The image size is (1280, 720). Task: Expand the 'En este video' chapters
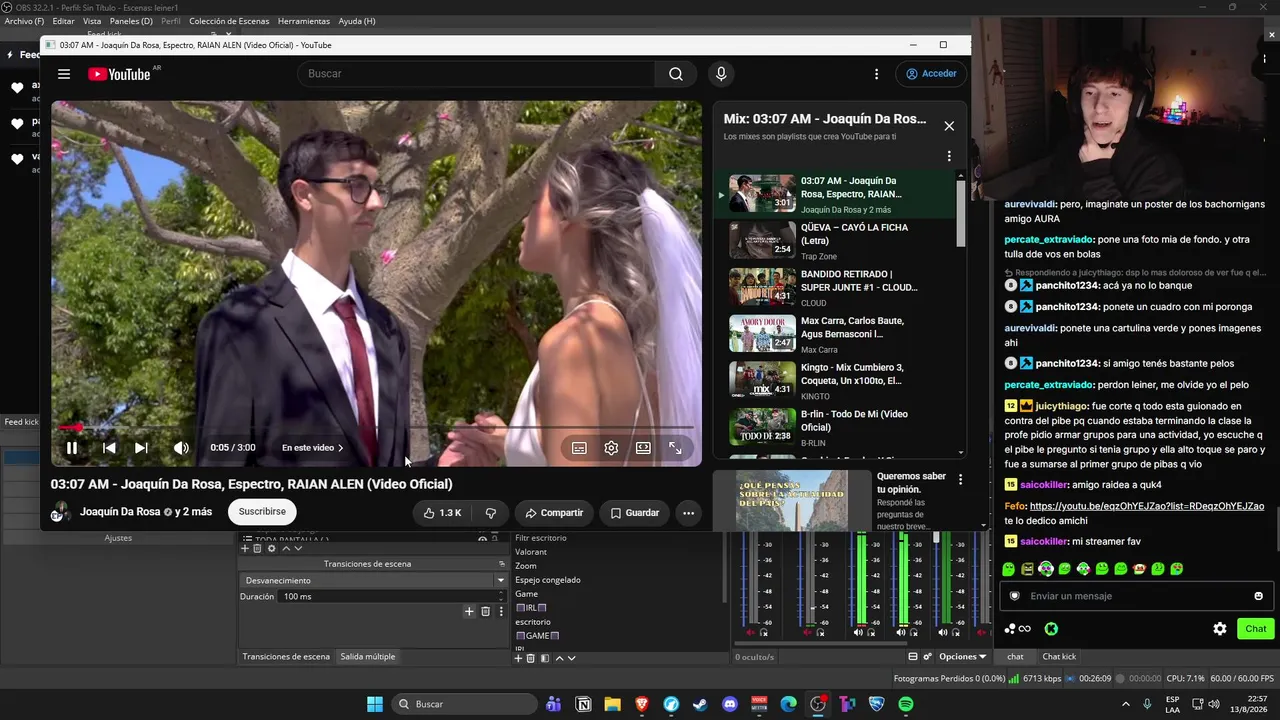(x=312, y=448)
